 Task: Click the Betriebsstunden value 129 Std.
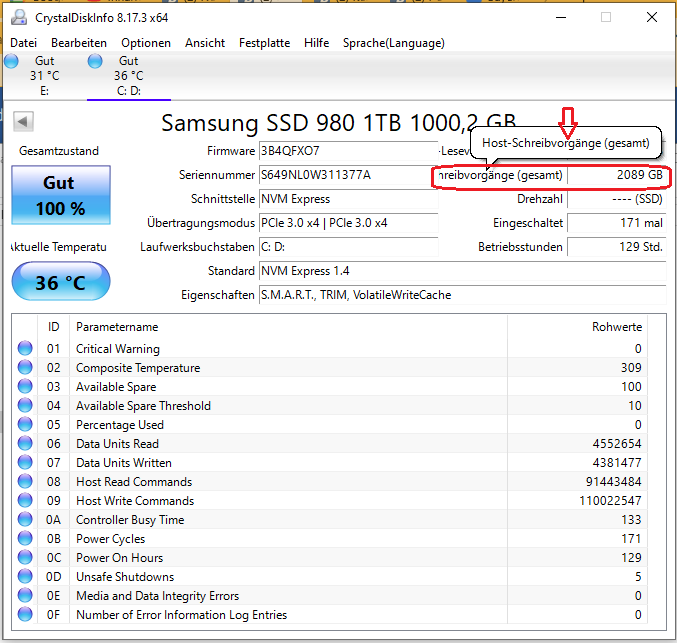tap(617, 247)
